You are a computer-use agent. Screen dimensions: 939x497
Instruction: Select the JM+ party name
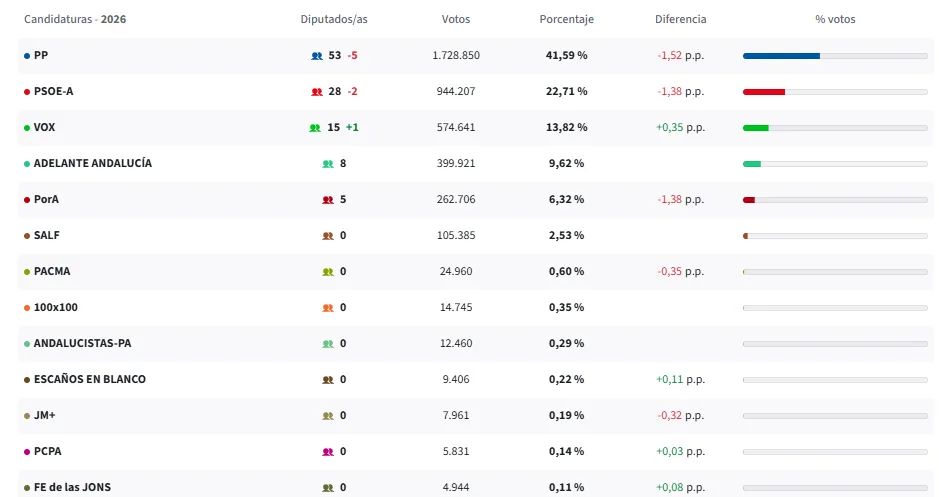[x=44, y=415]
